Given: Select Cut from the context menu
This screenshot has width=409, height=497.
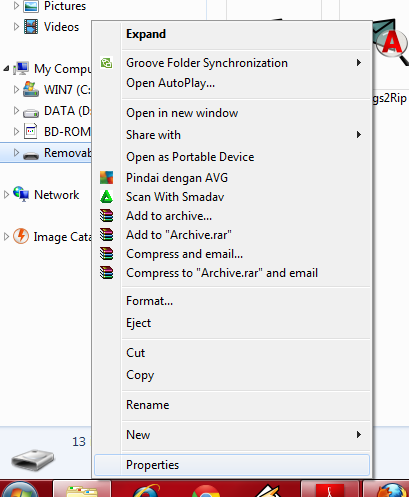Looking at the screenshot, I should [232, 353].
